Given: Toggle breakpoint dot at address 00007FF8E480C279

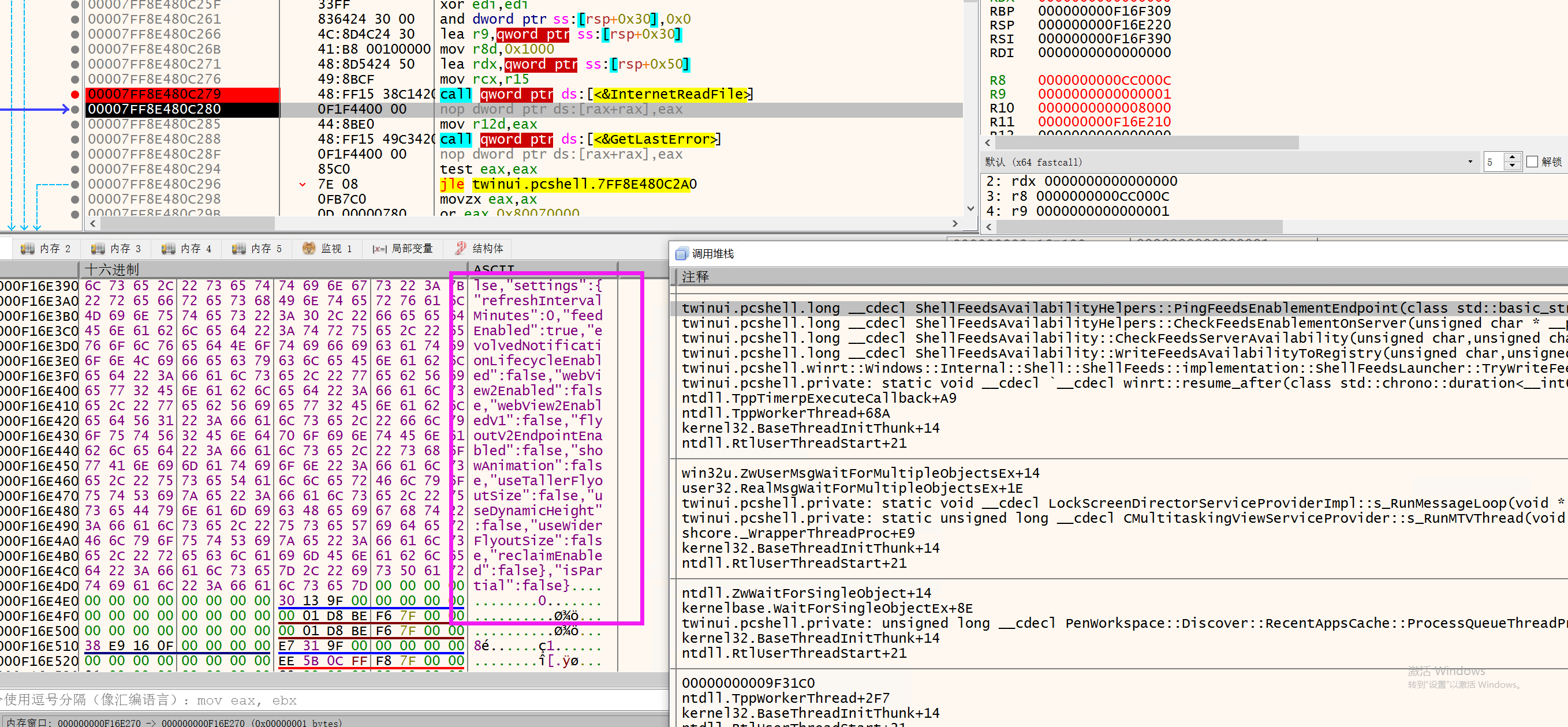Looking at the screenshot, I should point(75,94).
